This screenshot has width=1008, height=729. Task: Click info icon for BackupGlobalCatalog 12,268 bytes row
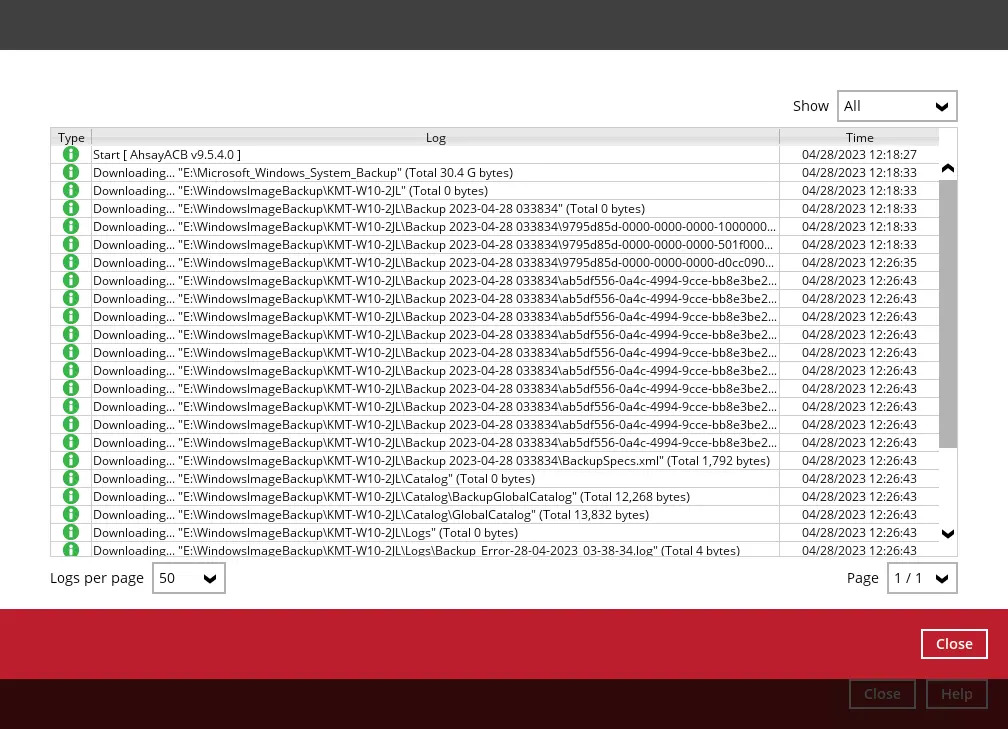tap(71, 497)
